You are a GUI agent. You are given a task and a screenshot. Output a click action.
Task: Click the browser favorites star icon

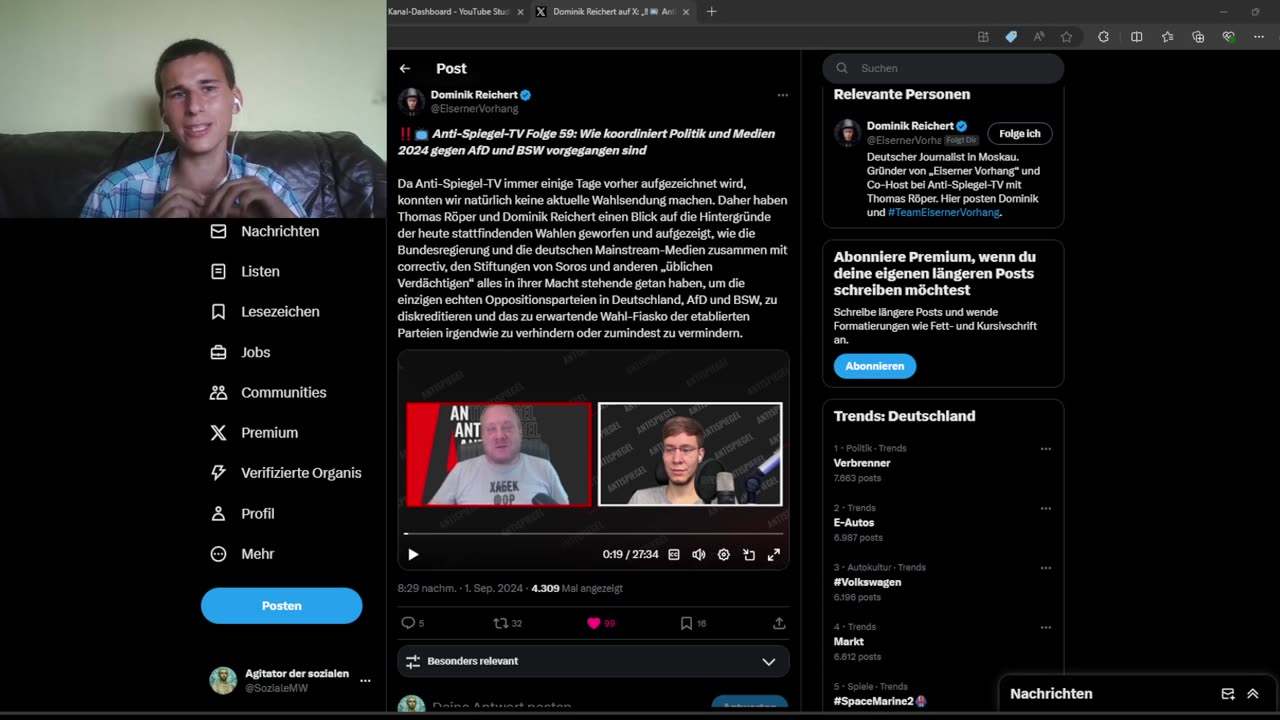[1066, 37]
